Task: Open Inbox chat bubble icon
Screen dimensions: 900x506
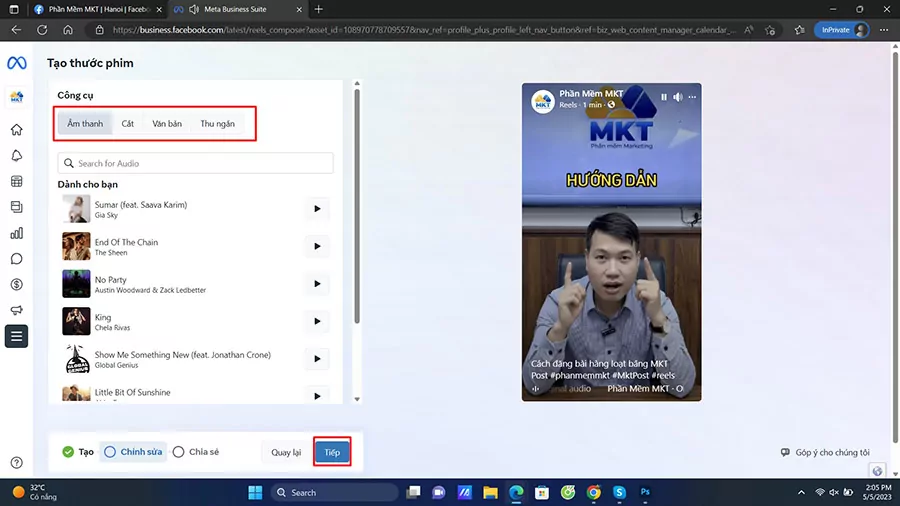Action: pos(17,259)
